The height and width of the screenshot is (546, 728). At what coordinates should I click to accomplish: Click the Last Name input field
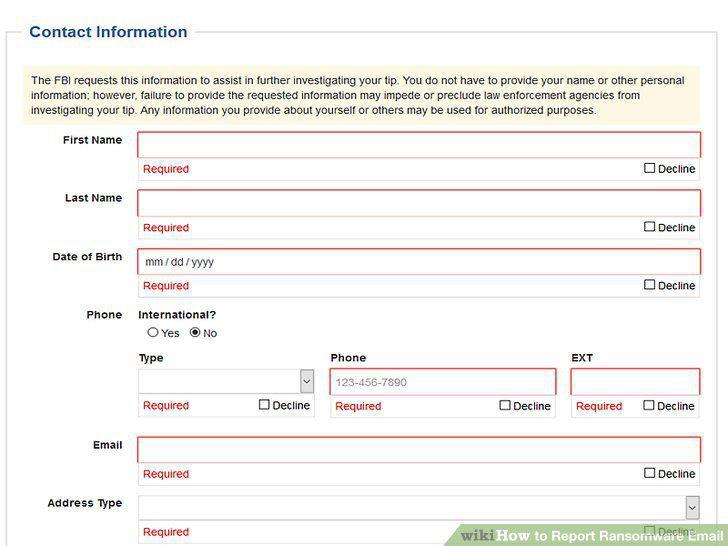click(419, 203)
